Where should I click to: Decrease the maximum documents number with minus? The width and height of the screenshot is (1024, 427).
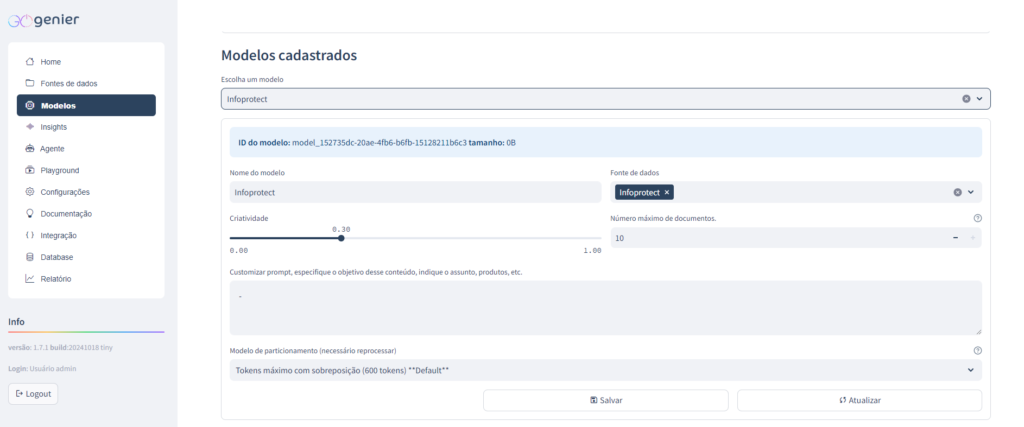point(956,238)
